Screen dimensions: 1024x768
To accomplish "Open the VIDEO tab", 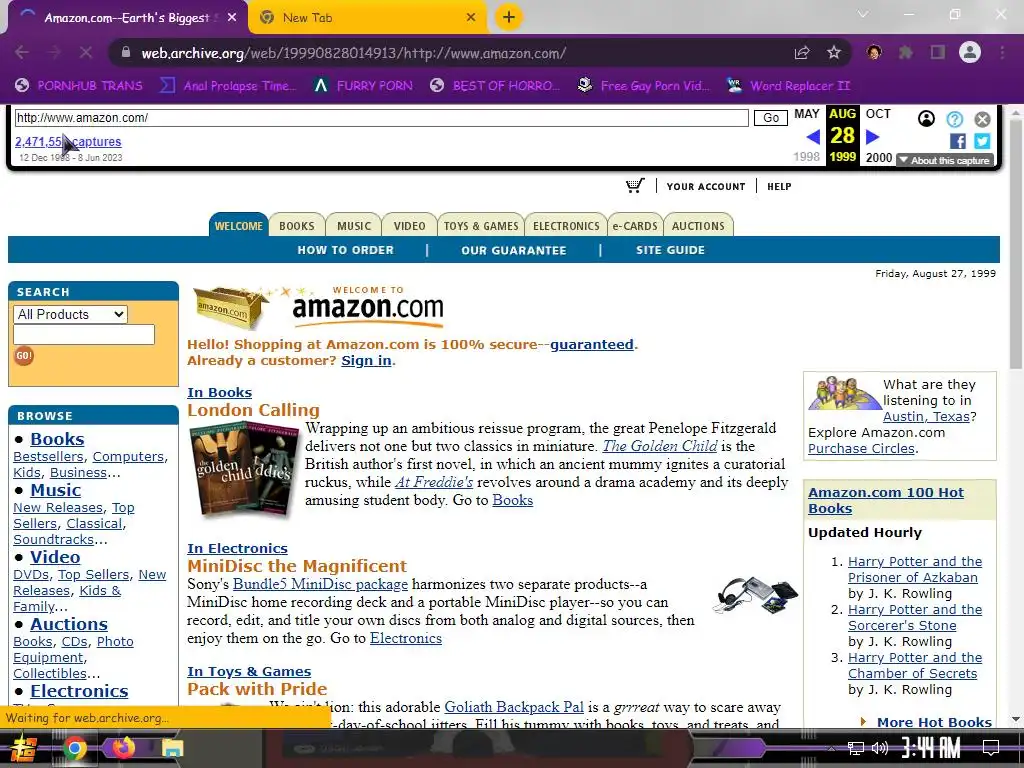I will [x=409, y=226].
